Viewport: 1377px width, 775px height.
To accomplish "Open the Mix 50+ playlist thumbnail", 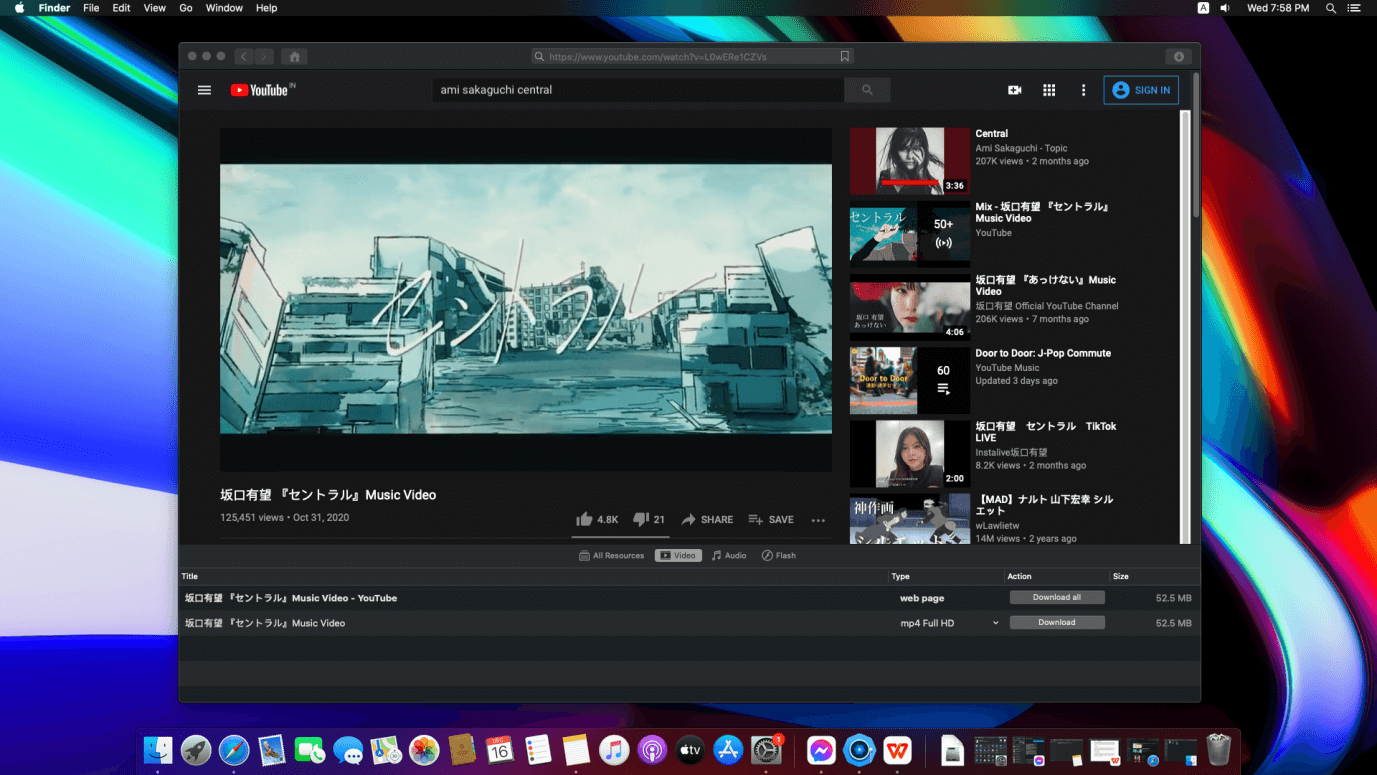I will point(910,234).
